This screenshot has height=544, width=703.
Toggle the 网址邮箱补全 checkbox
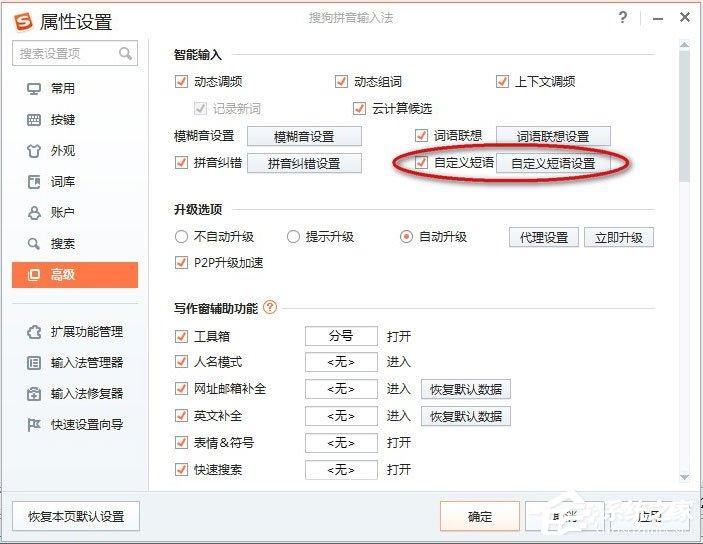tap(181, 388)
